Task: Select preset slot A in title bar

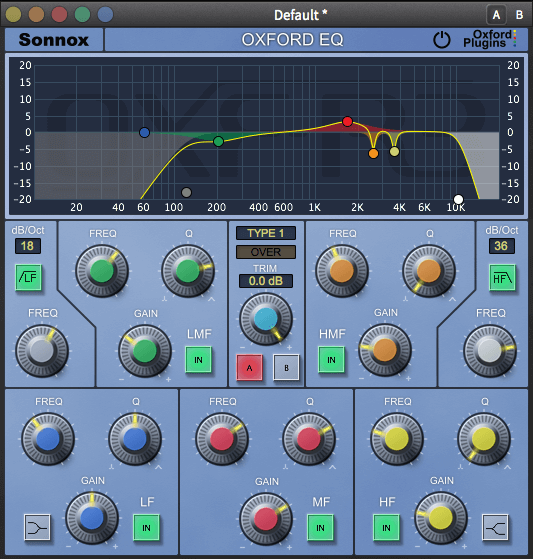Action: click(x=496, y=15)
